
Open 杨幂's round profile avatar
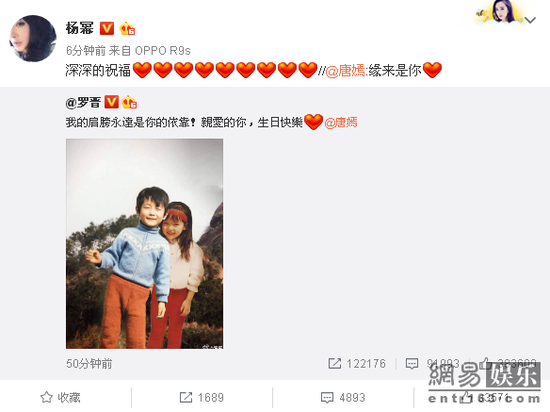(33, 38)
